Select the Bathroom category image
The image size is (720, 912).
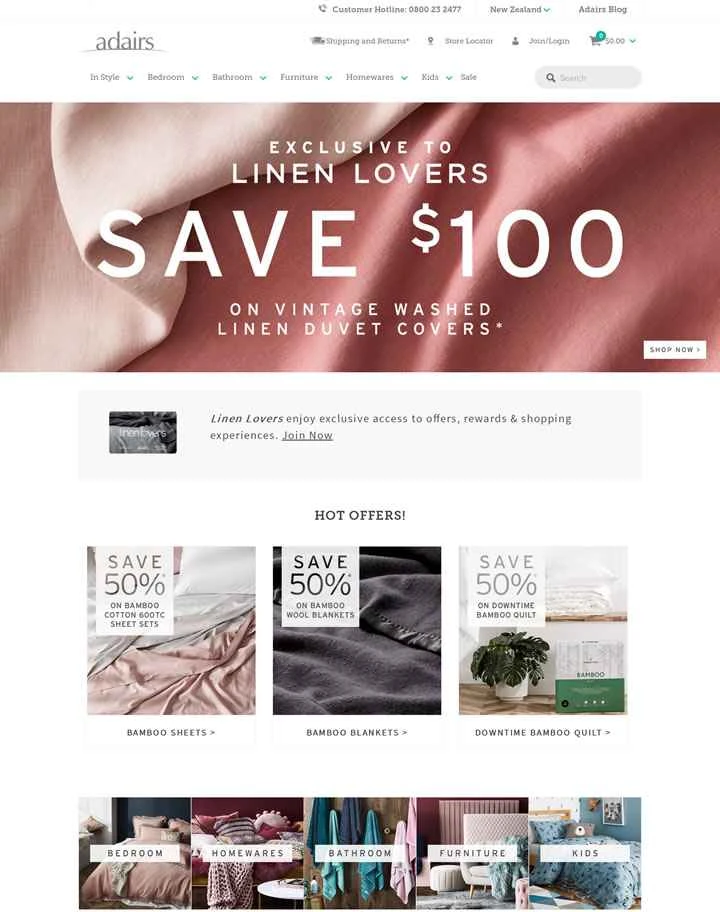(360, 853)
